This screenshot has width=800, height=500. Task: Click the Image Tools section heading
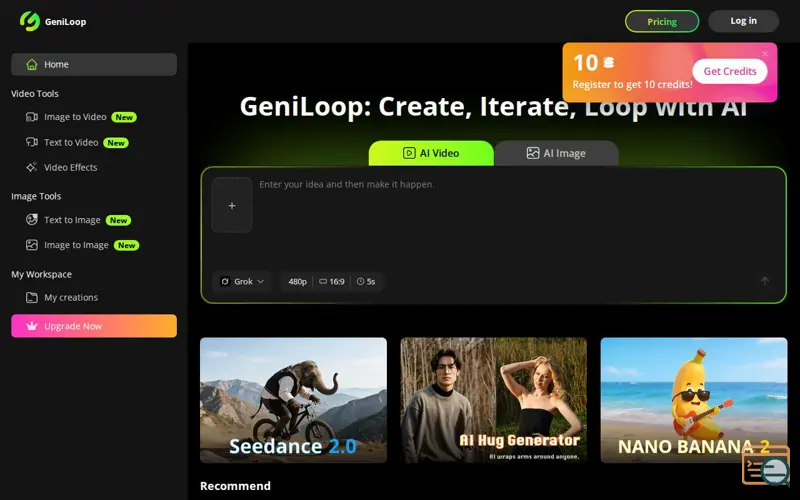coord(36,196)
